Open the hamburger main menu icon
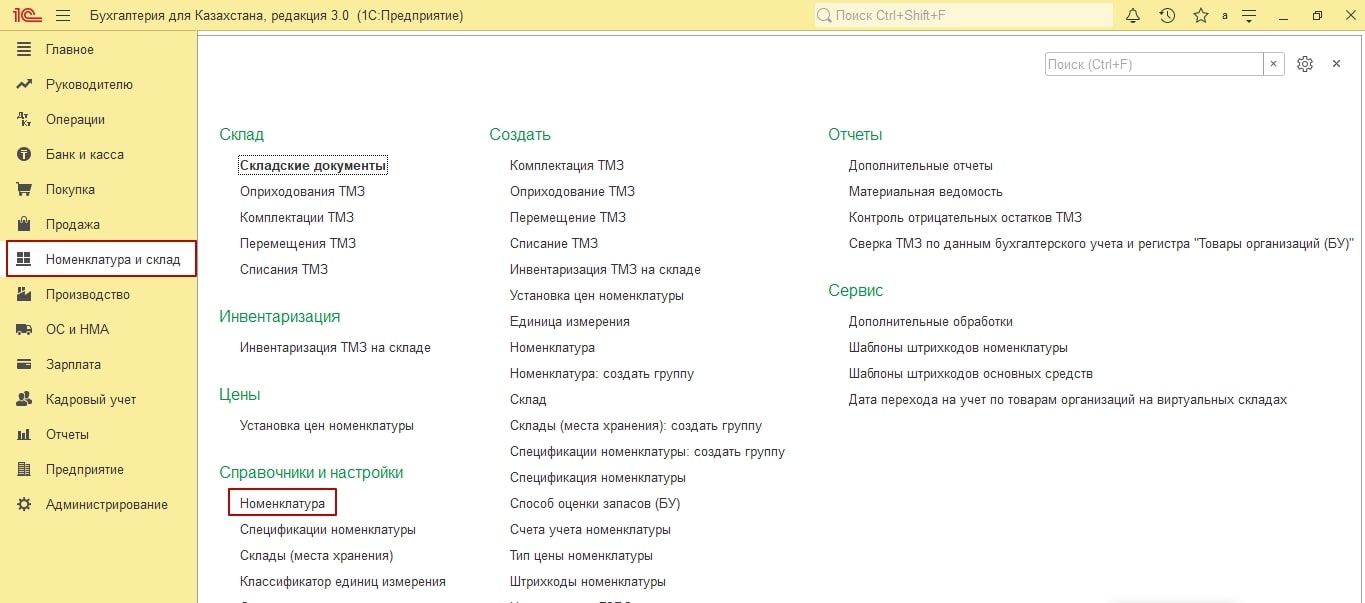The image size is (1365, 603). point(63,16)
